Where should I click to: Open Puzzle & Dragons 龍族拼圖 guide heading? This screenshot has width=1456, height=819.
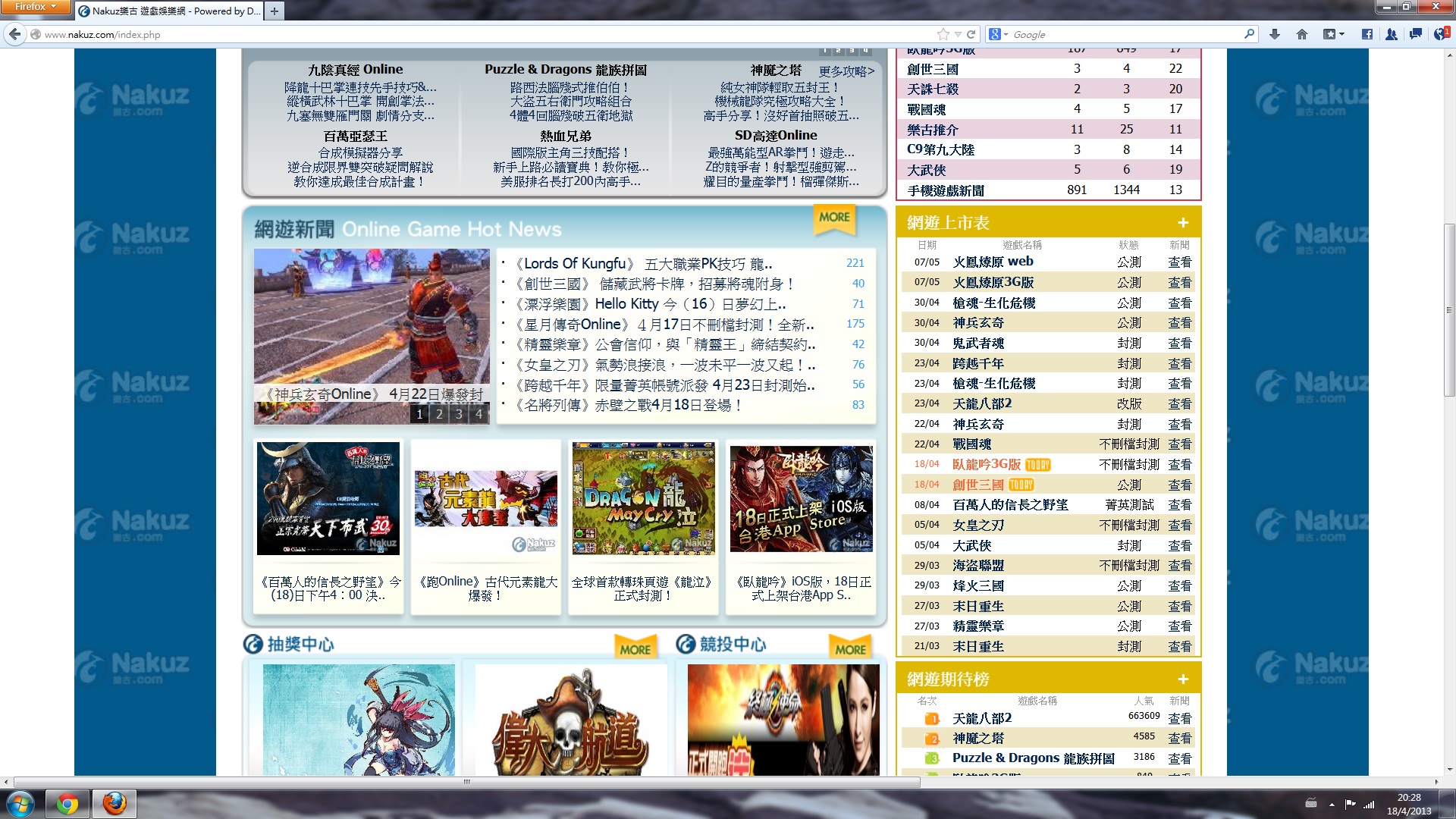(566, 70)
